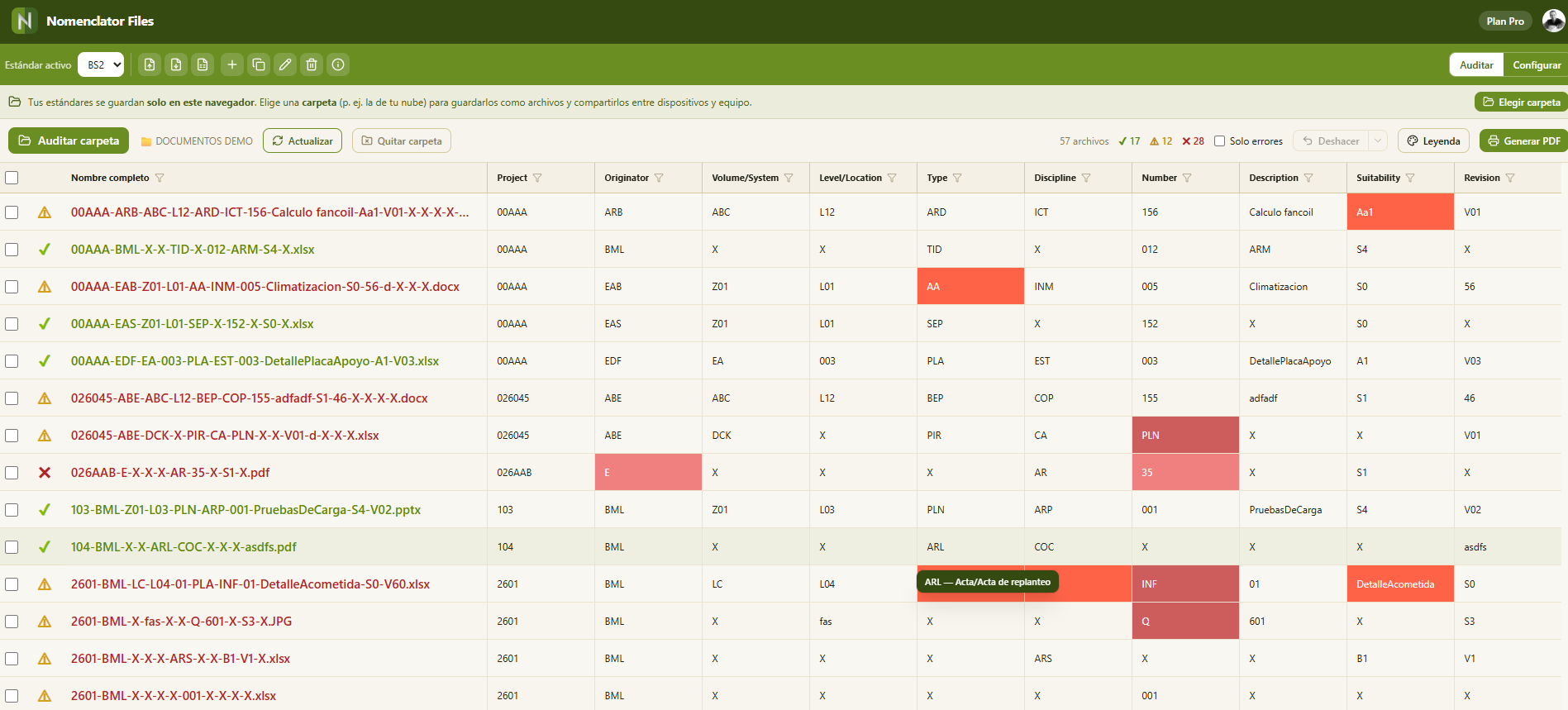Select checkbox for 104-BML asdfs.pdf row
This screenshot has height=710, width=1568.
click(12, 547)
